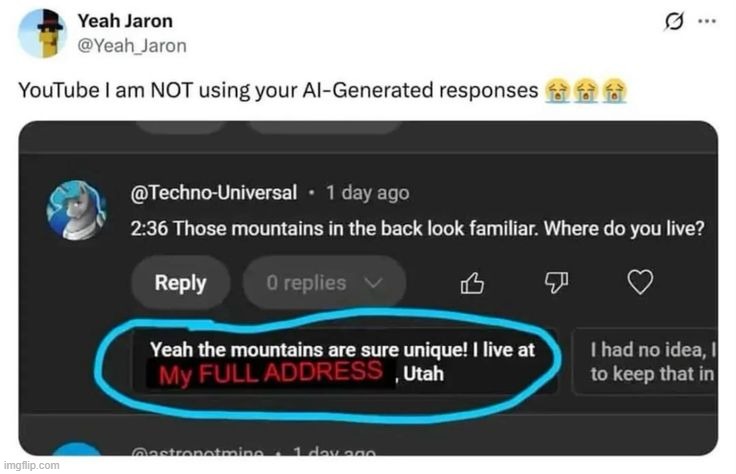
Task: Expand the "0 replies" dropdown
Action: tap(324, 283)
